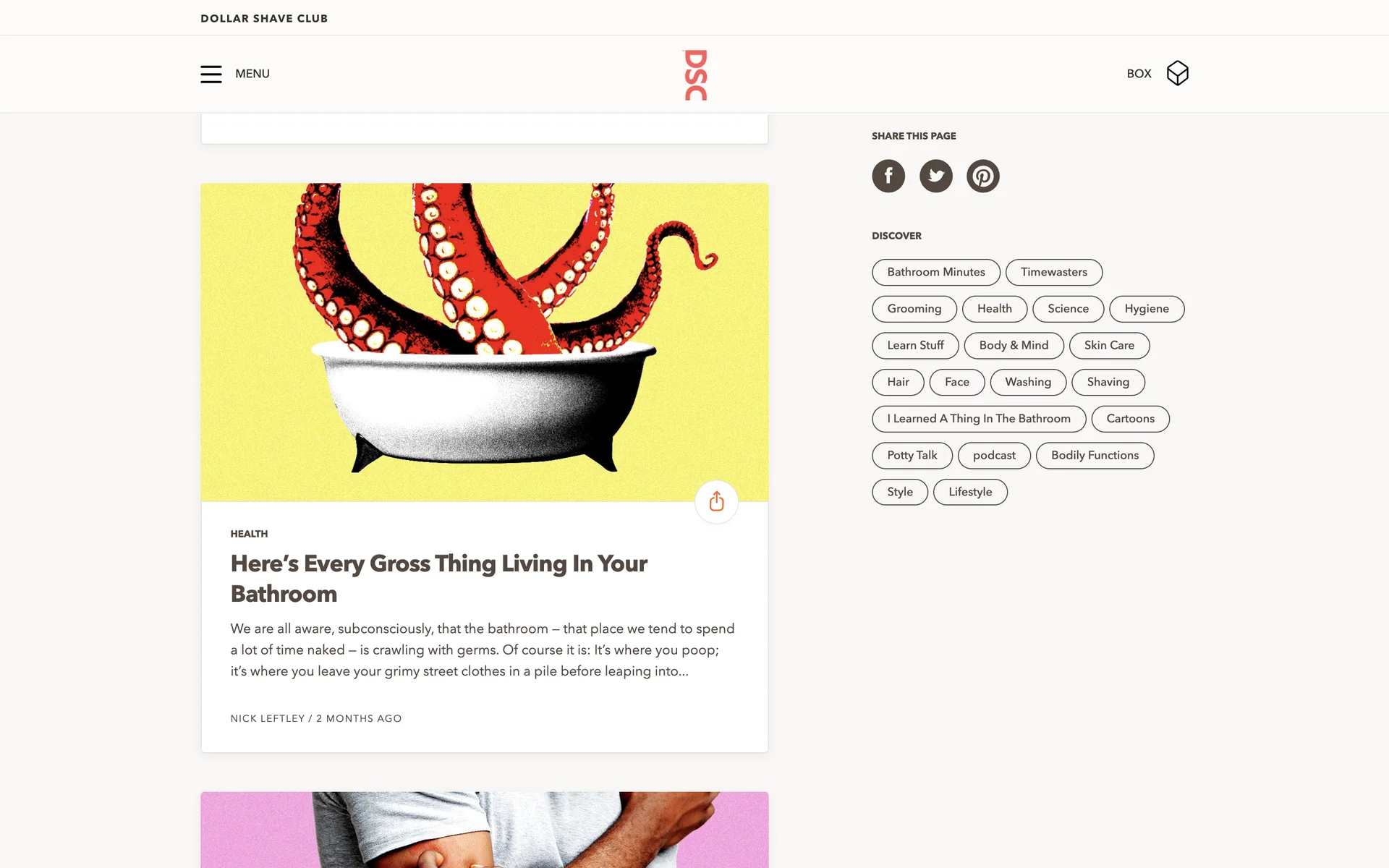Open the gross bathroom article headline
Image resolution: width=1389 pixels, height=868 pixels.
pyautogui.click(x=438, y=579)
